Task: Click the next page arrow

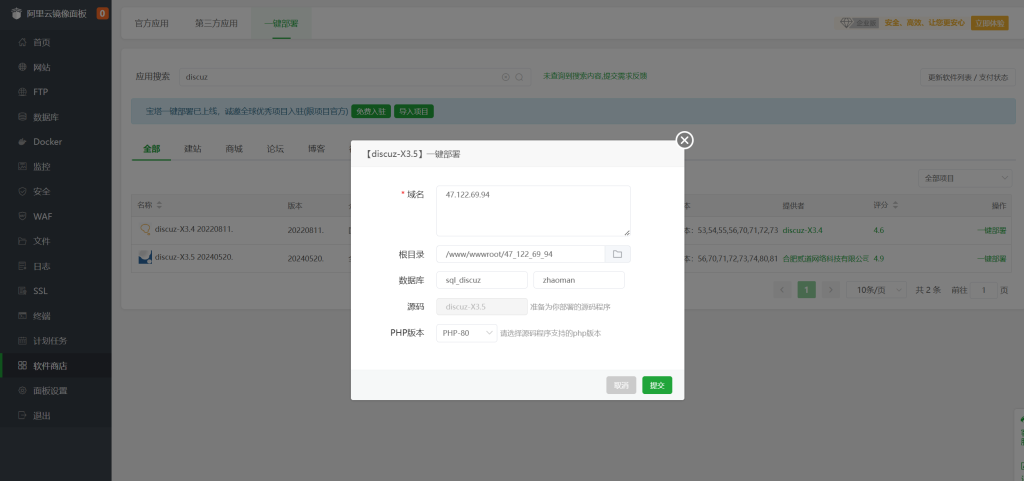Action: pos(830,290)
